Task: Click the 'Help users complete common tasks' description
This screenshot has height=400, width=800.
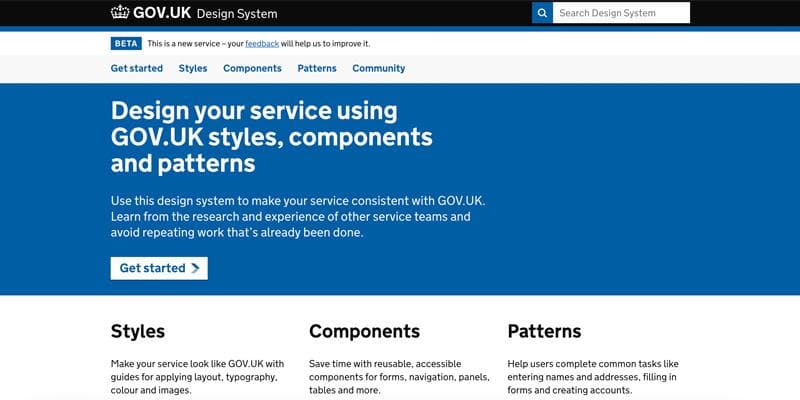Action: 593,377
